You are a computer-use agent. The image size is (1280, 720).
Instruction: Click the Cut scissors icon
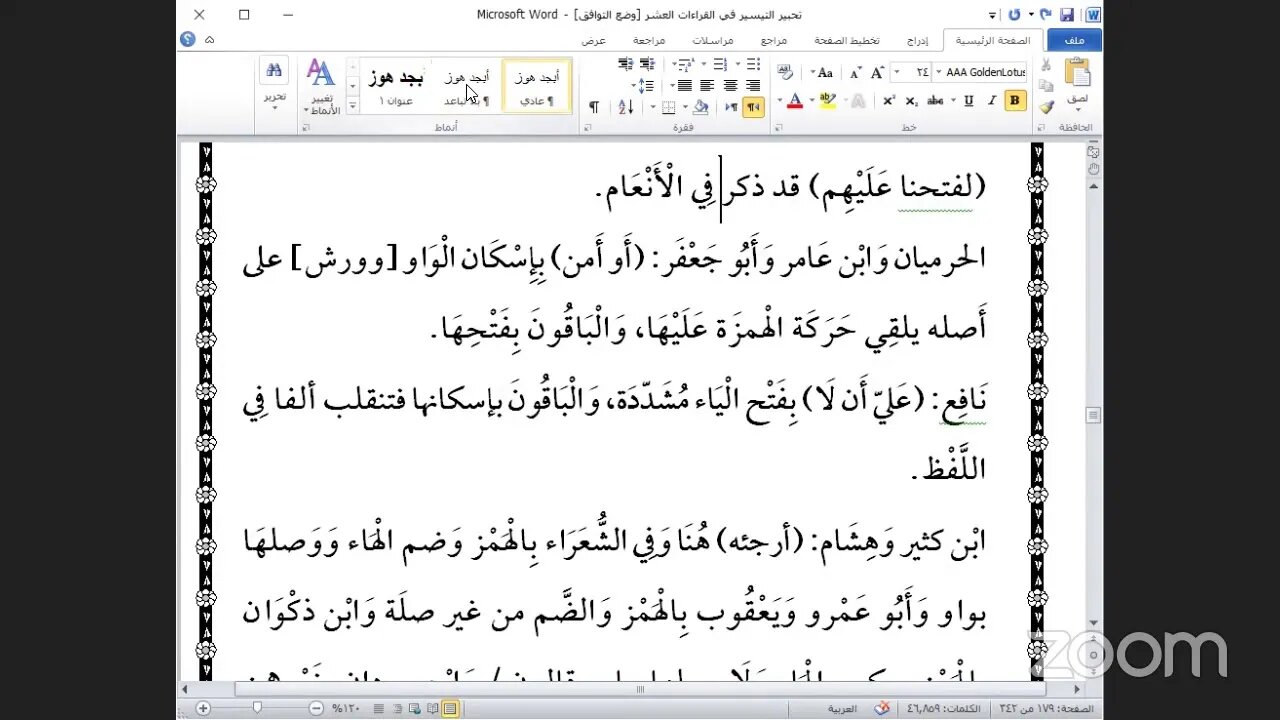click(1046, 65)
